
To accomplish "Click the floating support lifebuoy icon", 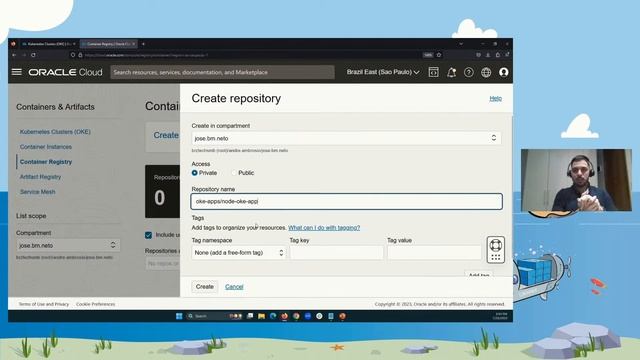I will (496, 245).
